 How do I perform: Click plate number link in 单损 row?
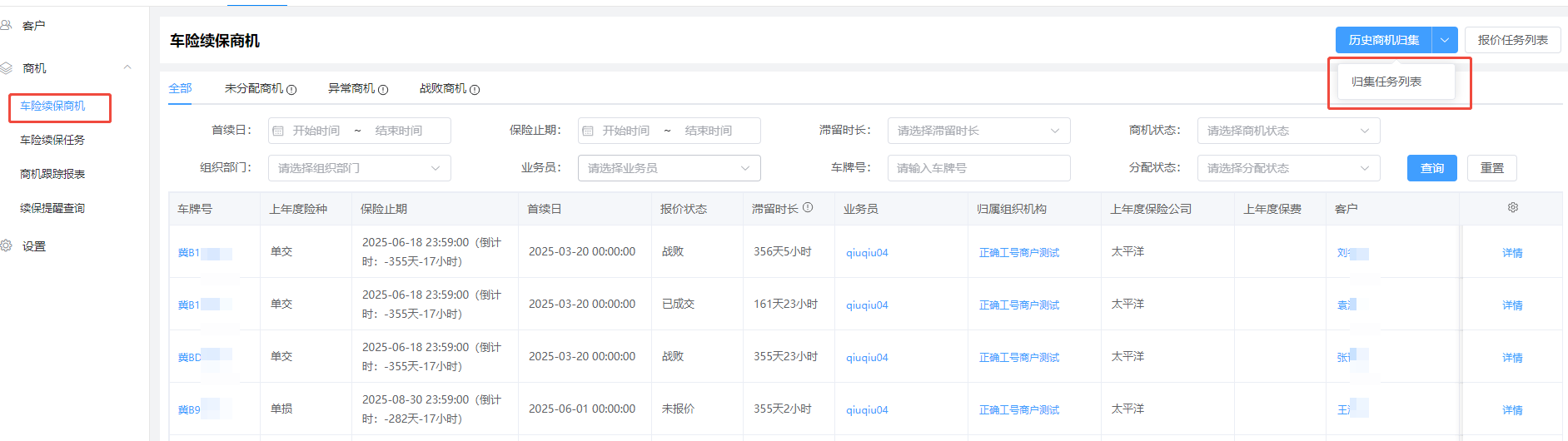(189, 410)
